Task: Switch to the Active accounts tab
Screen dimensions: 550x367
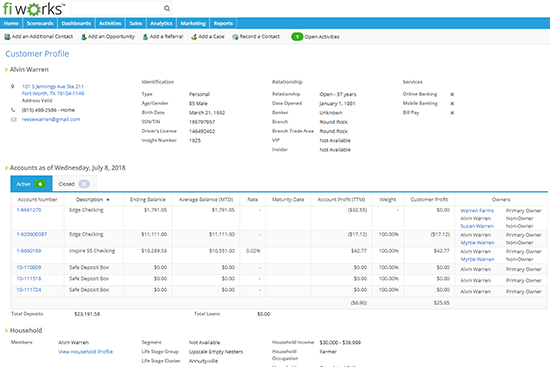Action: (x=32, y=184)
